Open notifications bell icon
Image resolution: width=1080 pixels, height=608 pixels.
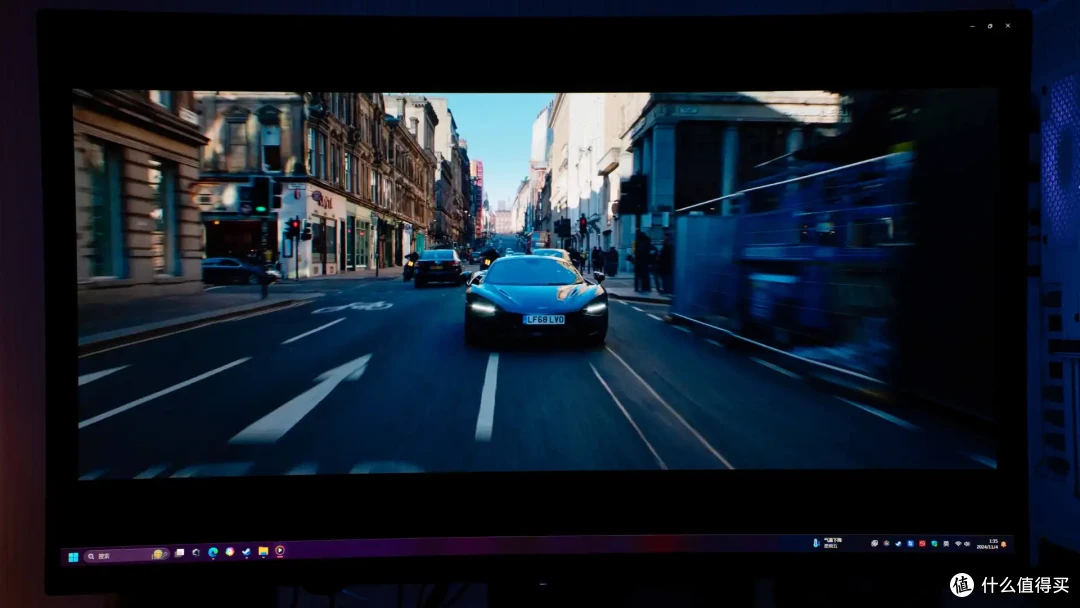pyautogui.click(x=1004, y=545)
